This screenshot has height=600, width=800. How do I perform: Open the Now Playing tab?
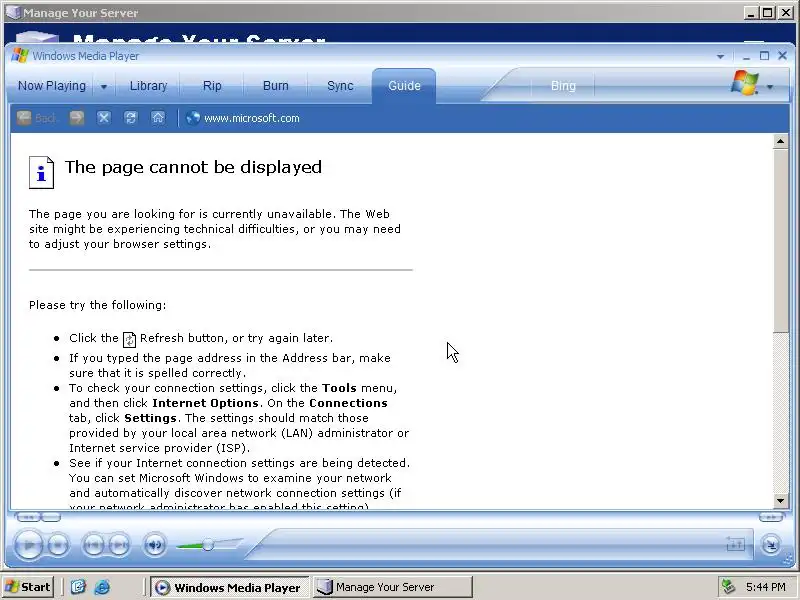(52, 86)
